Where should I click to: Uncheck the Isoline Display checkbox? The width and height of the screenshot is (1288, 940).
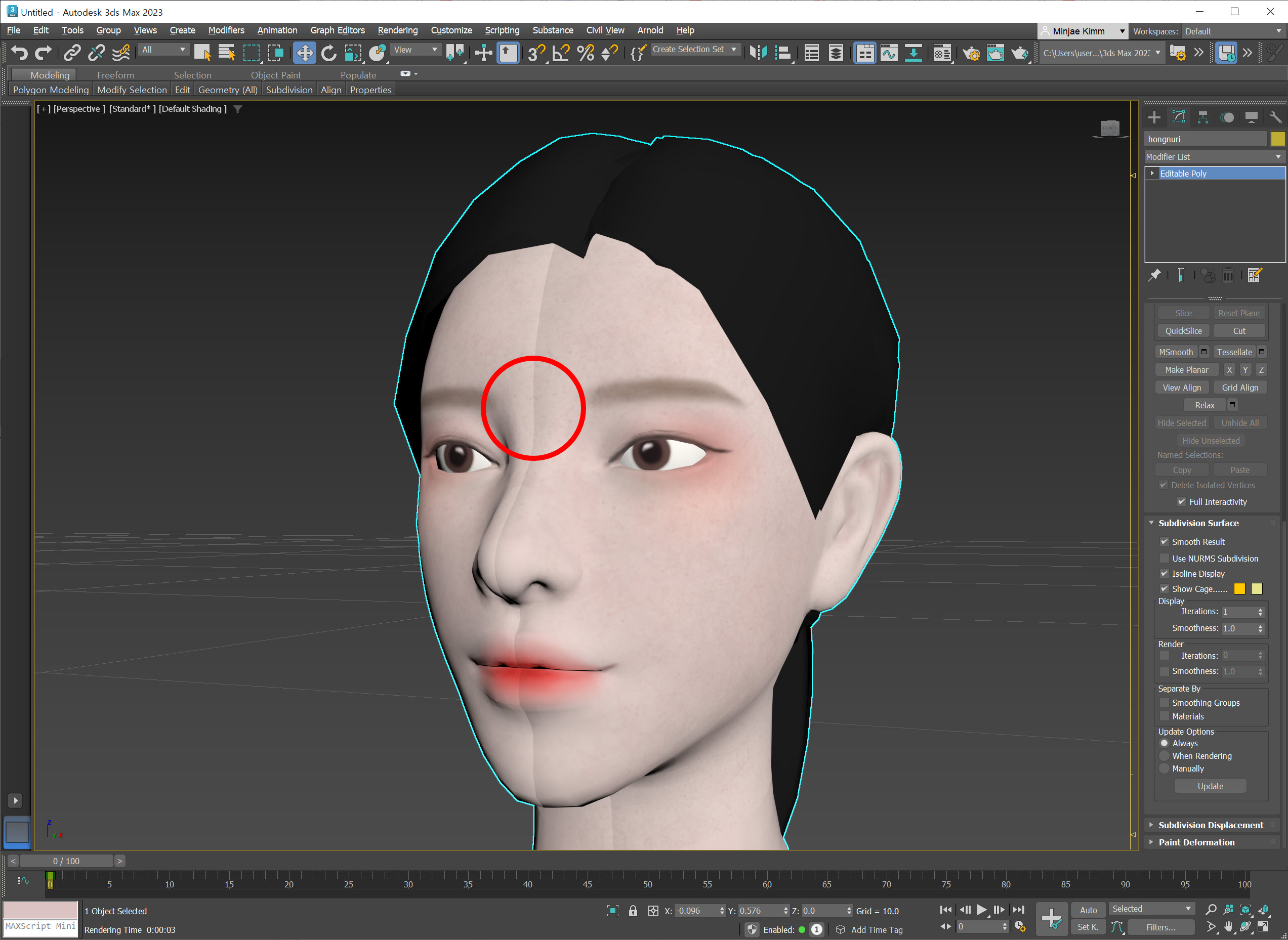pos(1165,574)
